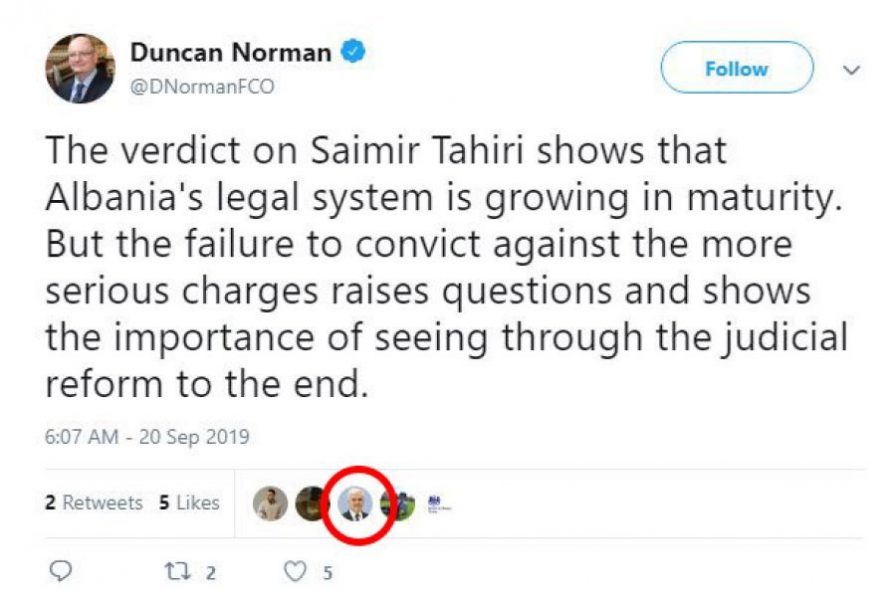Open the red-circled liker avatar
Screen dimensions: 896x600
pos(355,505)
